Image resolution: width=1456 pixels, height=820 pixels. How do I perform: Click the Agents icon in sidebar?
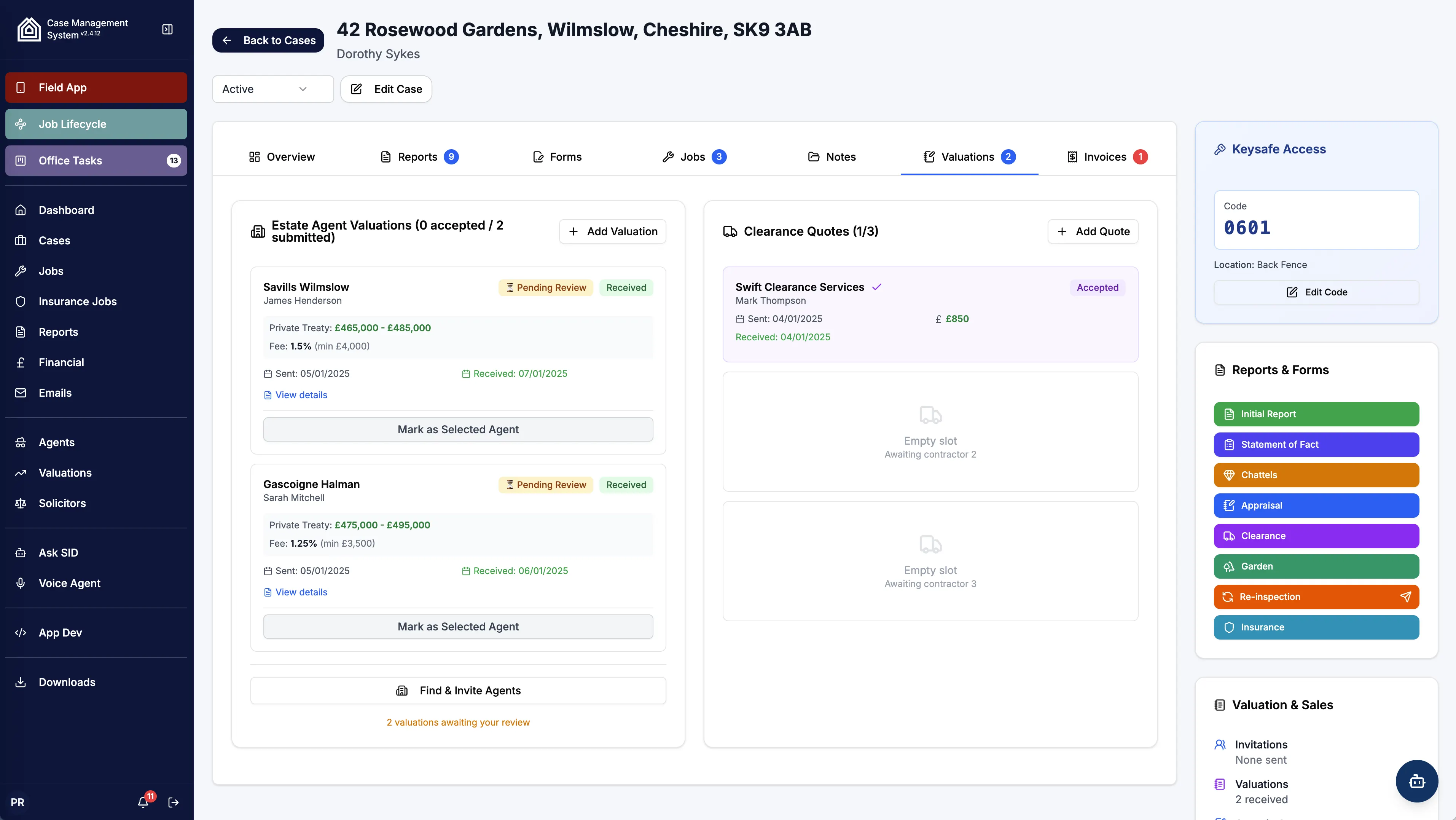(x=21, y=442)
